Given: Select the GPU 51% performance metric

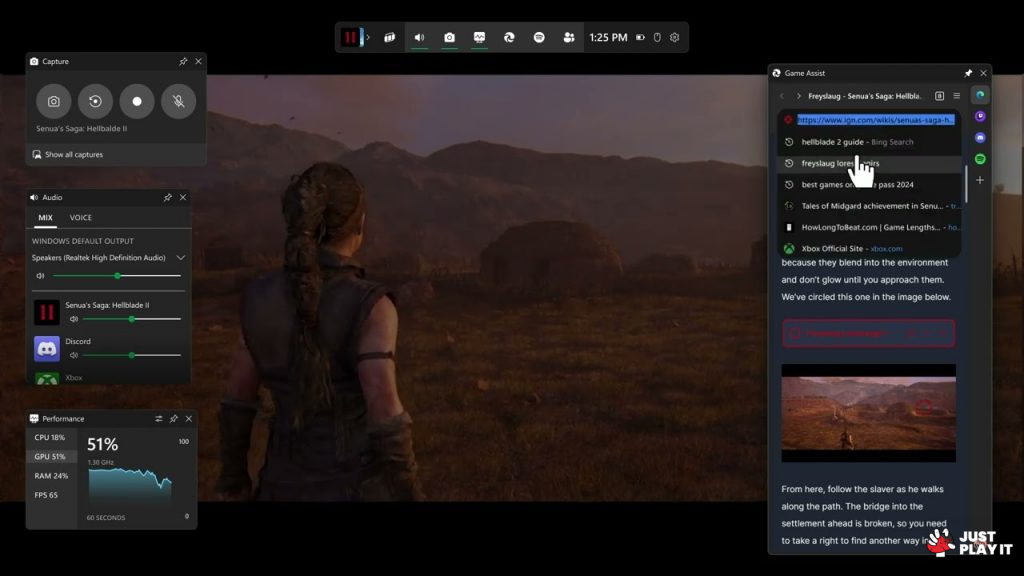Looking at the screenshot, I should (x=50, y=456).
